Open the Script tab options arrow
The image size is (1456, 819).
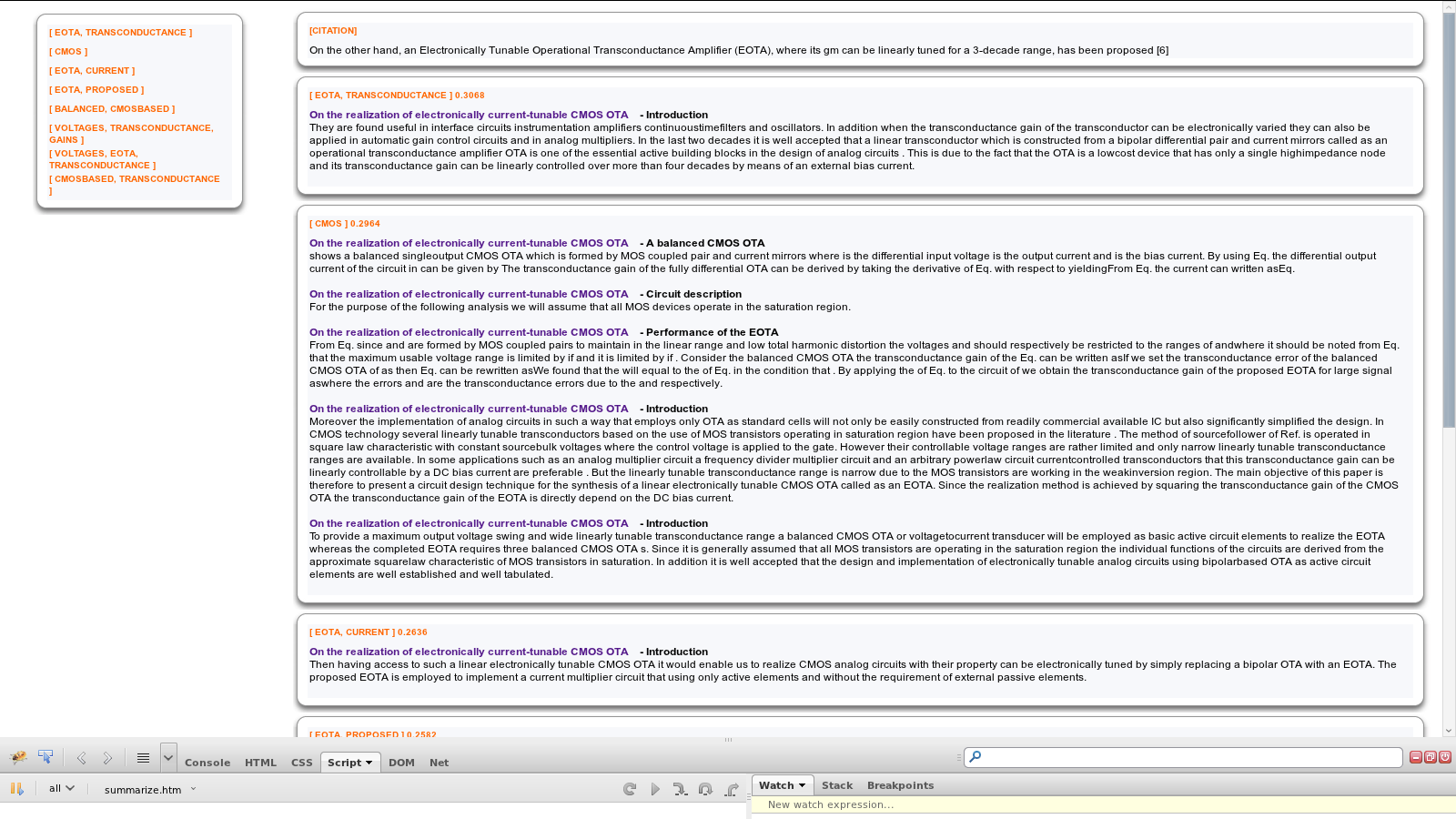click(x=369, y=763)
